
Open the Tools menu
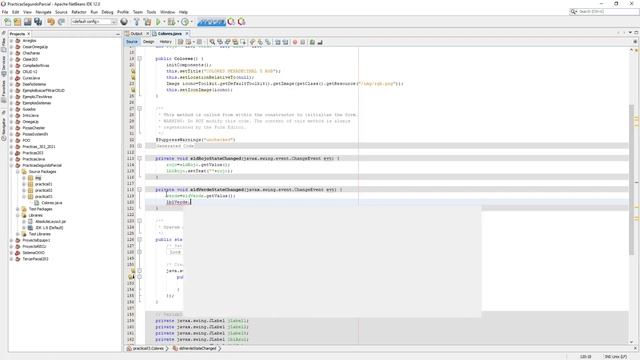(151, 12)
